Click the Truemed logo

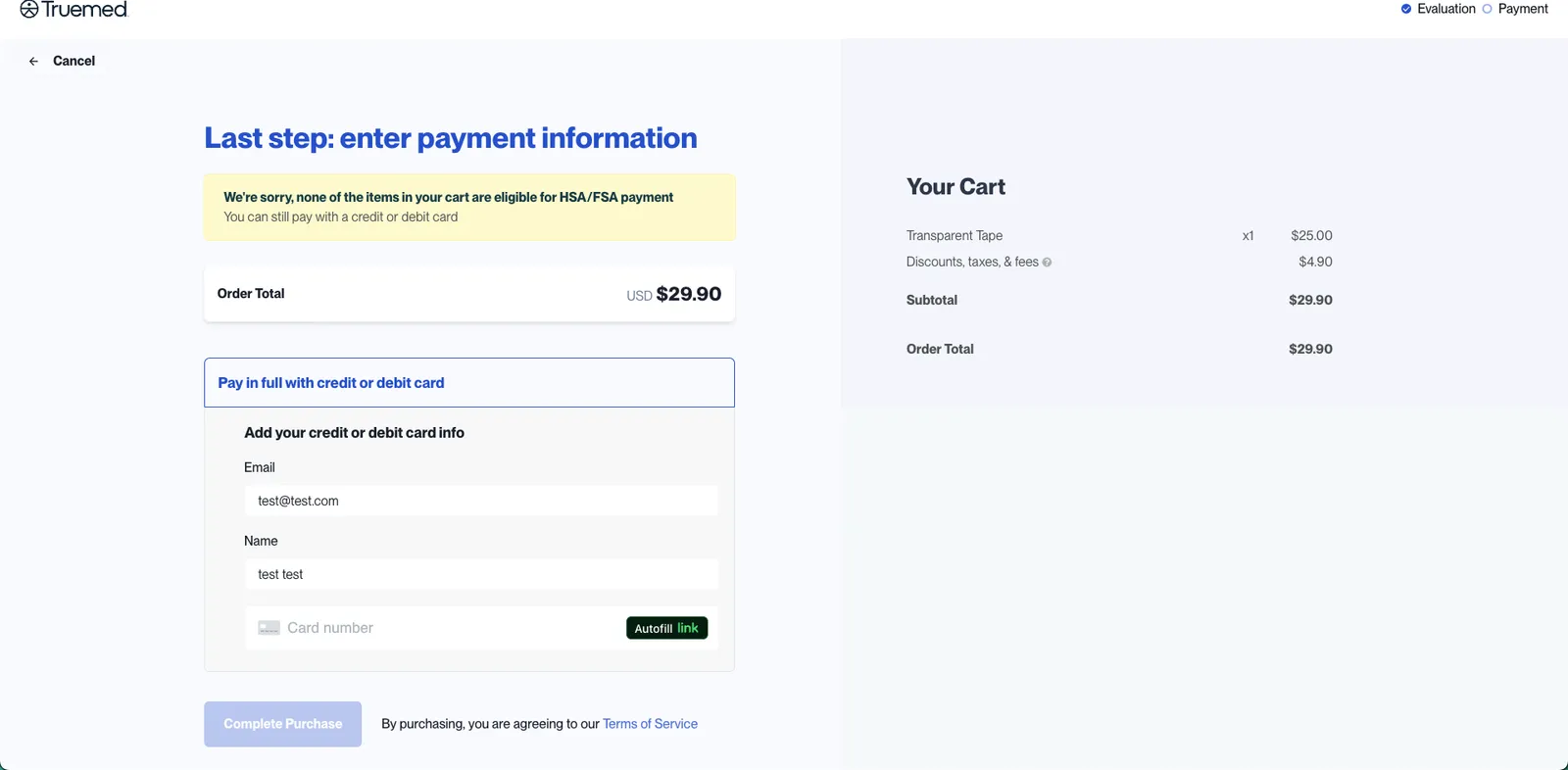73,10
